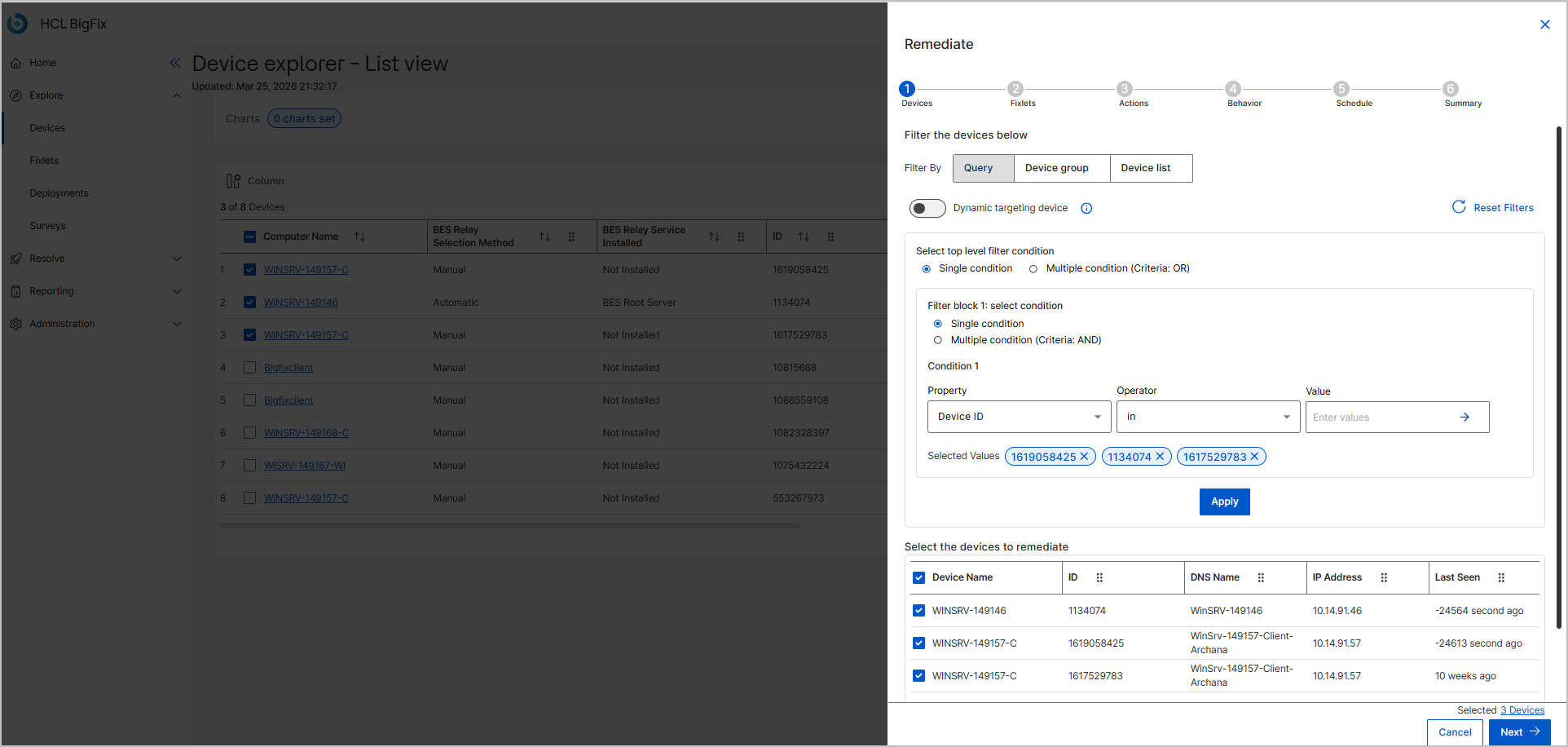Image resolution: width=1568 pixels, height=747 pixels.
Task: Toggle the Device Name select-all checkbox
Action: pyautogui.click(x=919, y=578)
